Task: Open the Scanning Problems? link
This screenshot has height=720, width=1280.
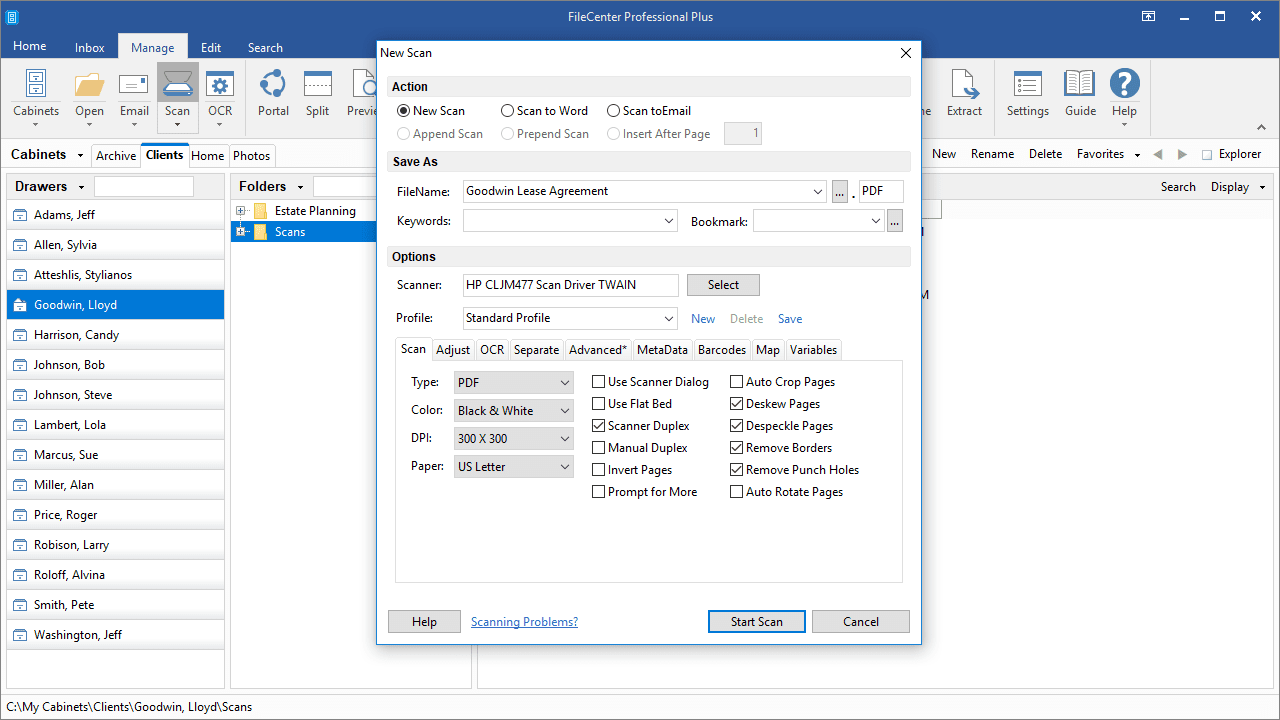Action: (x=524, y=622)
